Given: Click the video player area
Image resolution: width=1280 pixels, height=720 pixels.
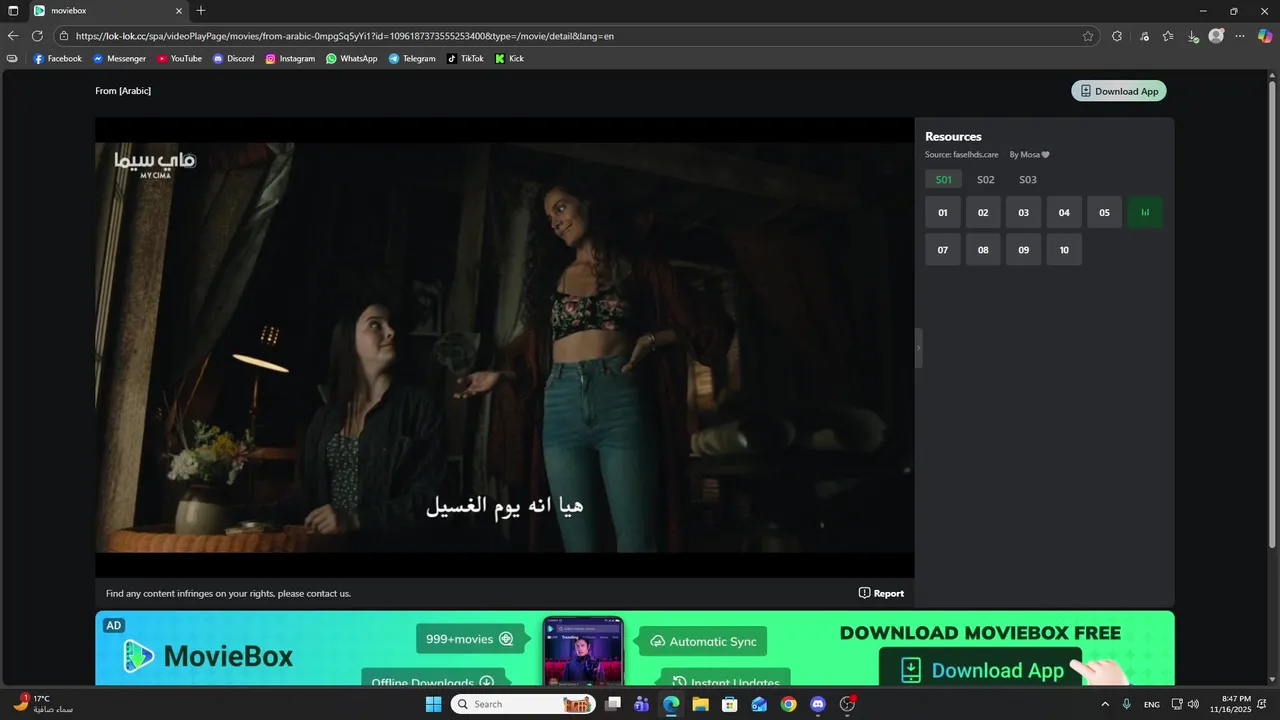Looking at the screenshot, I should (505, 347).
